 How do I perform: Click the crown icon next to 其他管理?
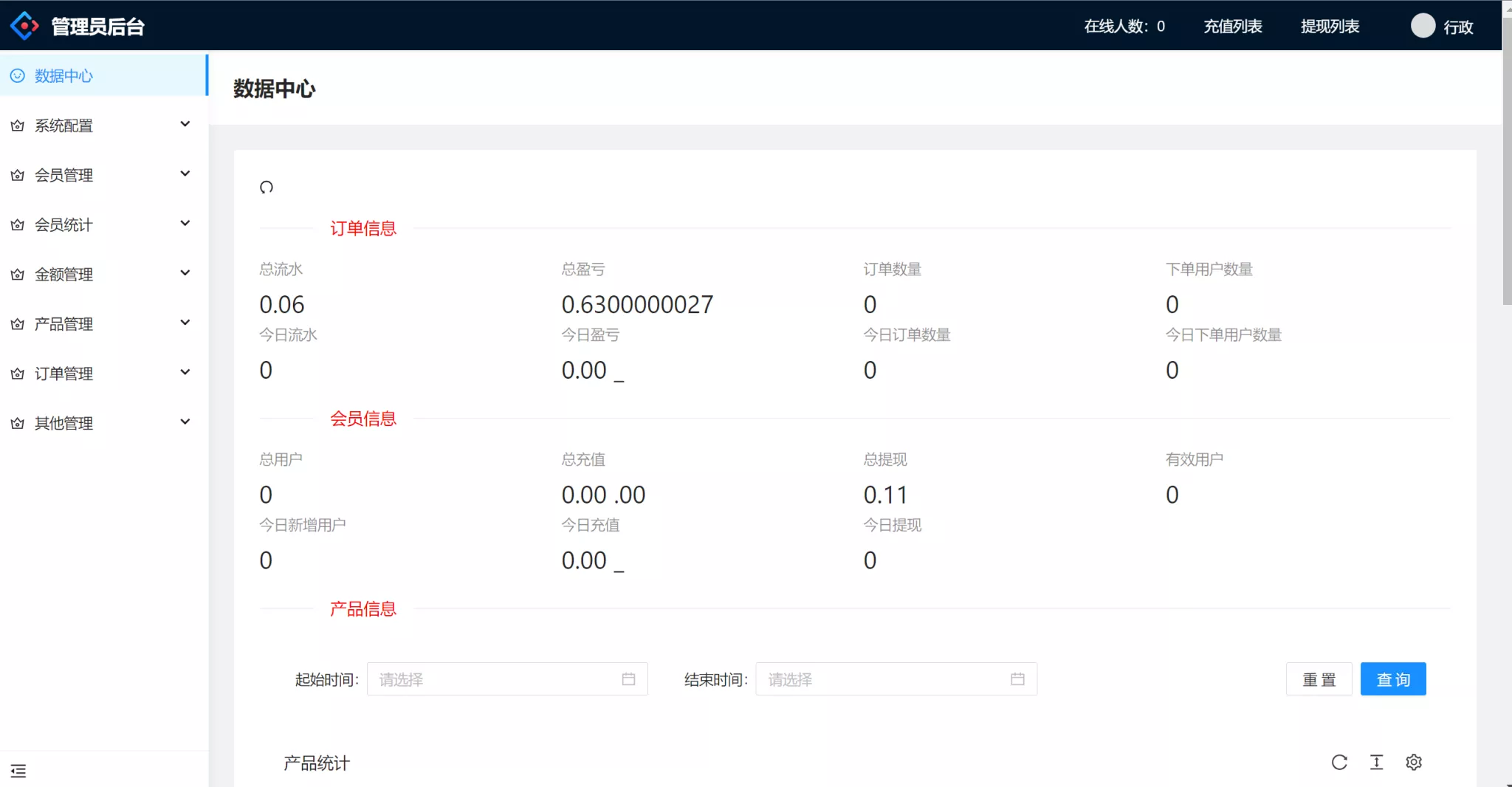point(18,424)
